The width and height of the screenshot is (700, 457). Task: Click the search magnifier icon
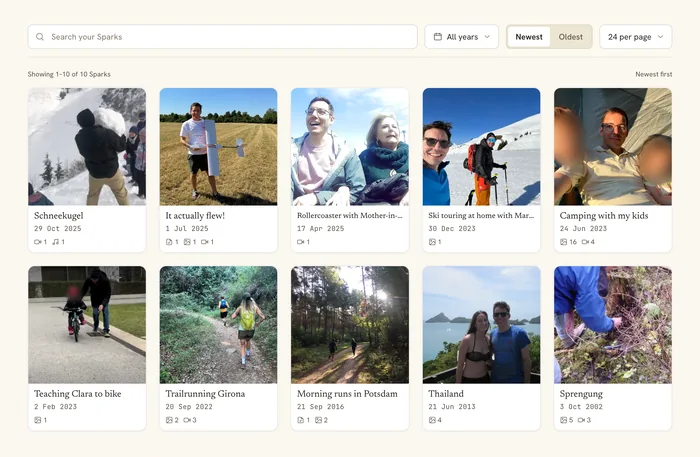pyautogui.click(x=40, y=37)
